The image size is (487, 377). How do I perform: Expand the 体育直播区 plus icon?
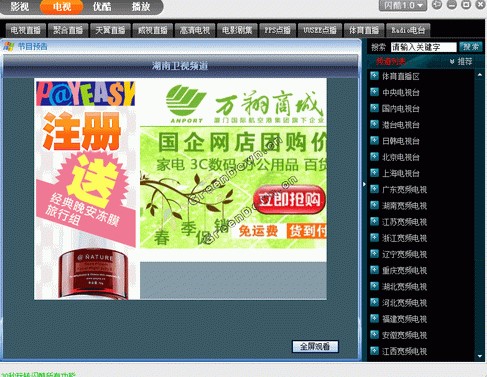(x=374, y=76)
